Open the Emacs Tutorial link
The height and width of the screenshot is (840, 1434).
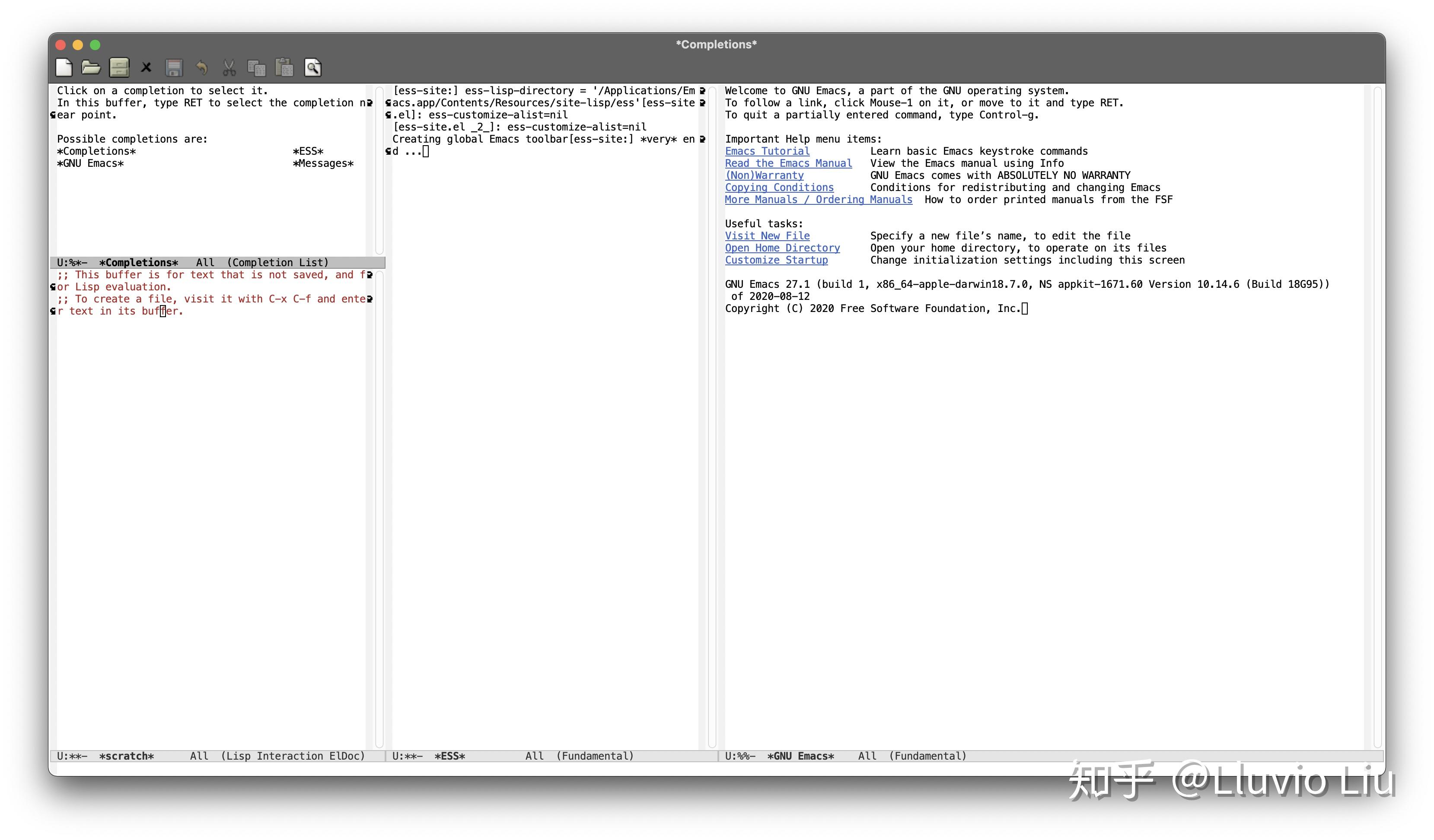767,151
